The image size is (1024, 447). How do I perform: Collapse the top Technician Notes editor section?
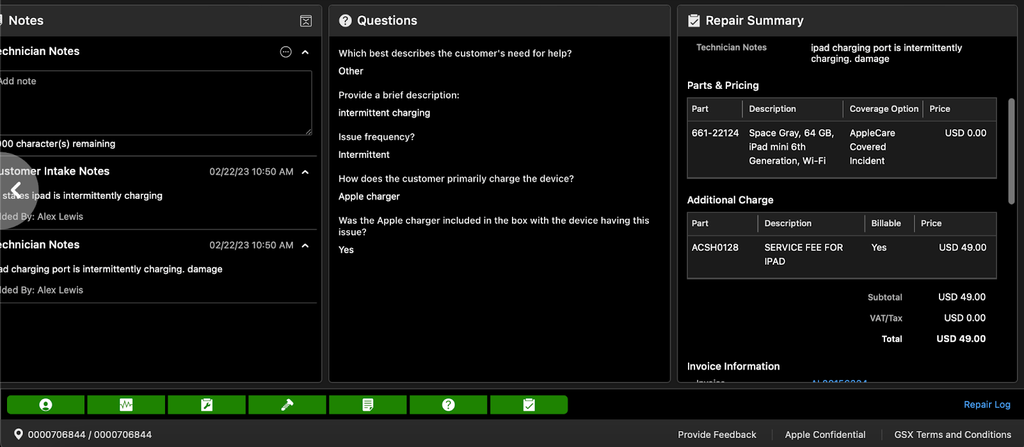[x=305, y=52]
